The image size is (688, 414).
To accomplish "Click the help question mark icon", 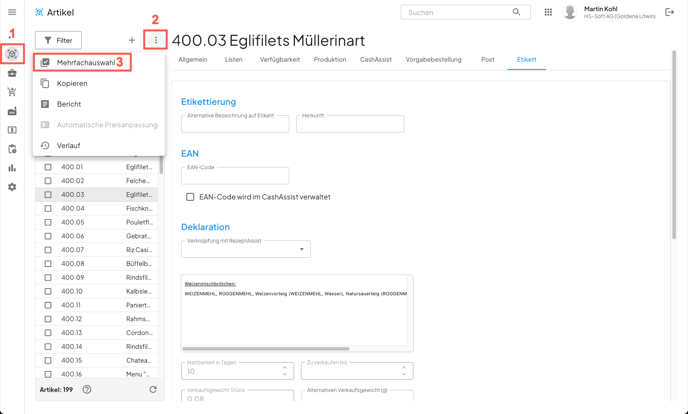I will (87, 389).
